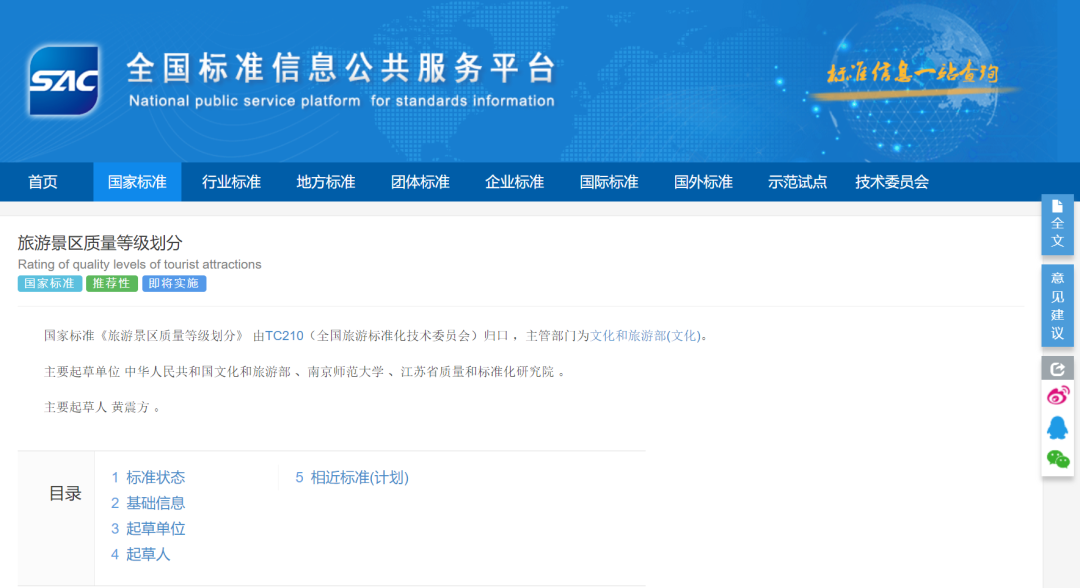Share to Weibo via sidebar icon
Screen dimensions: 1080x588
tap(1057, 396)
